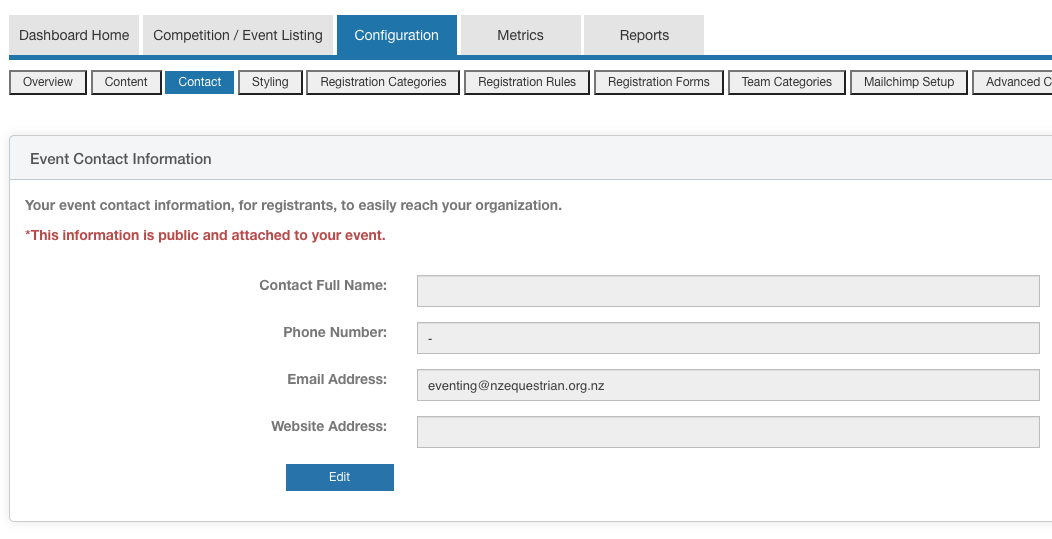Click the Contact Full Name field
Viewport: 1052px width, 539px height.
point(728,291)
